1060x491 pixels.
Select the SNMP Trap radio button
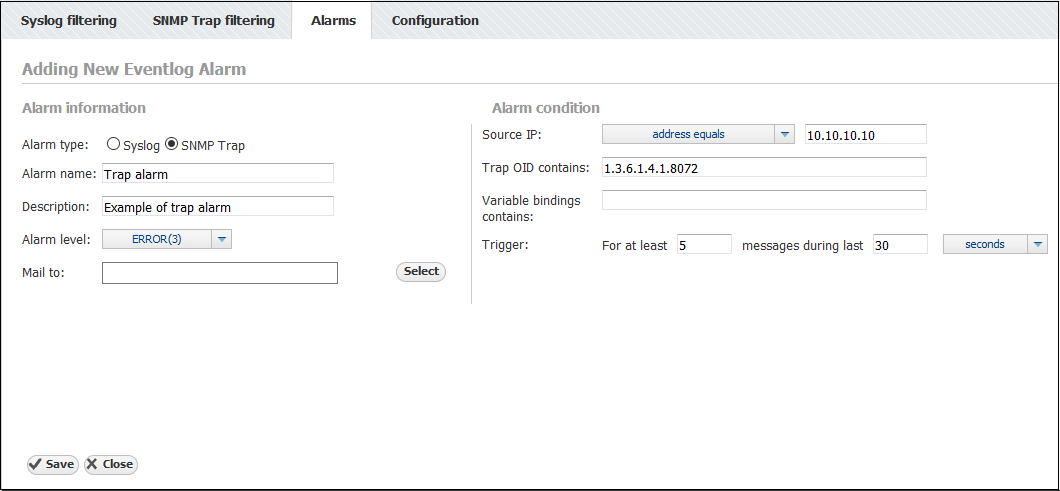172,144
